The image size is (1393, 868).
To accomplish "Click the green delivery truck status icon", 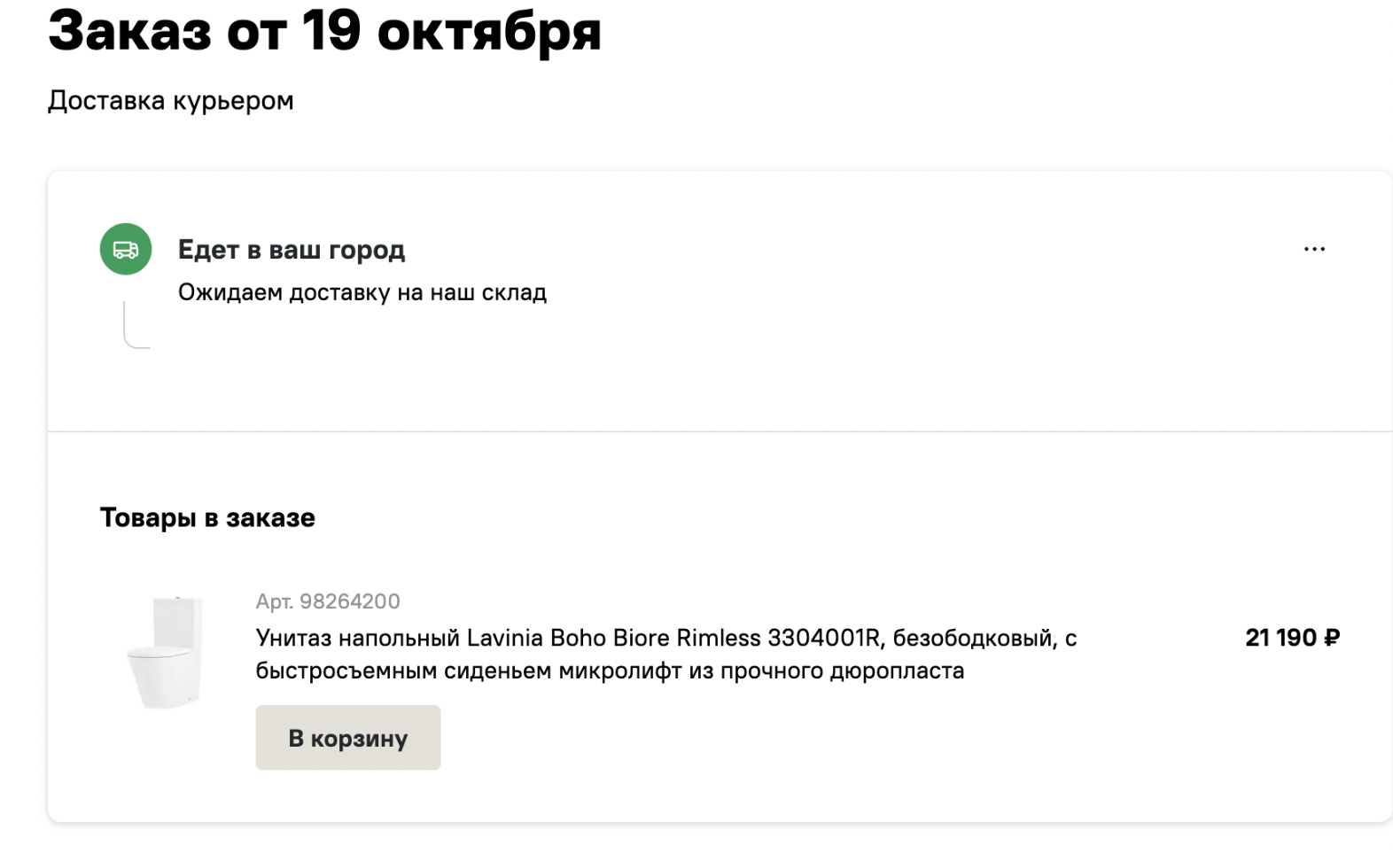I will point(126,249).
